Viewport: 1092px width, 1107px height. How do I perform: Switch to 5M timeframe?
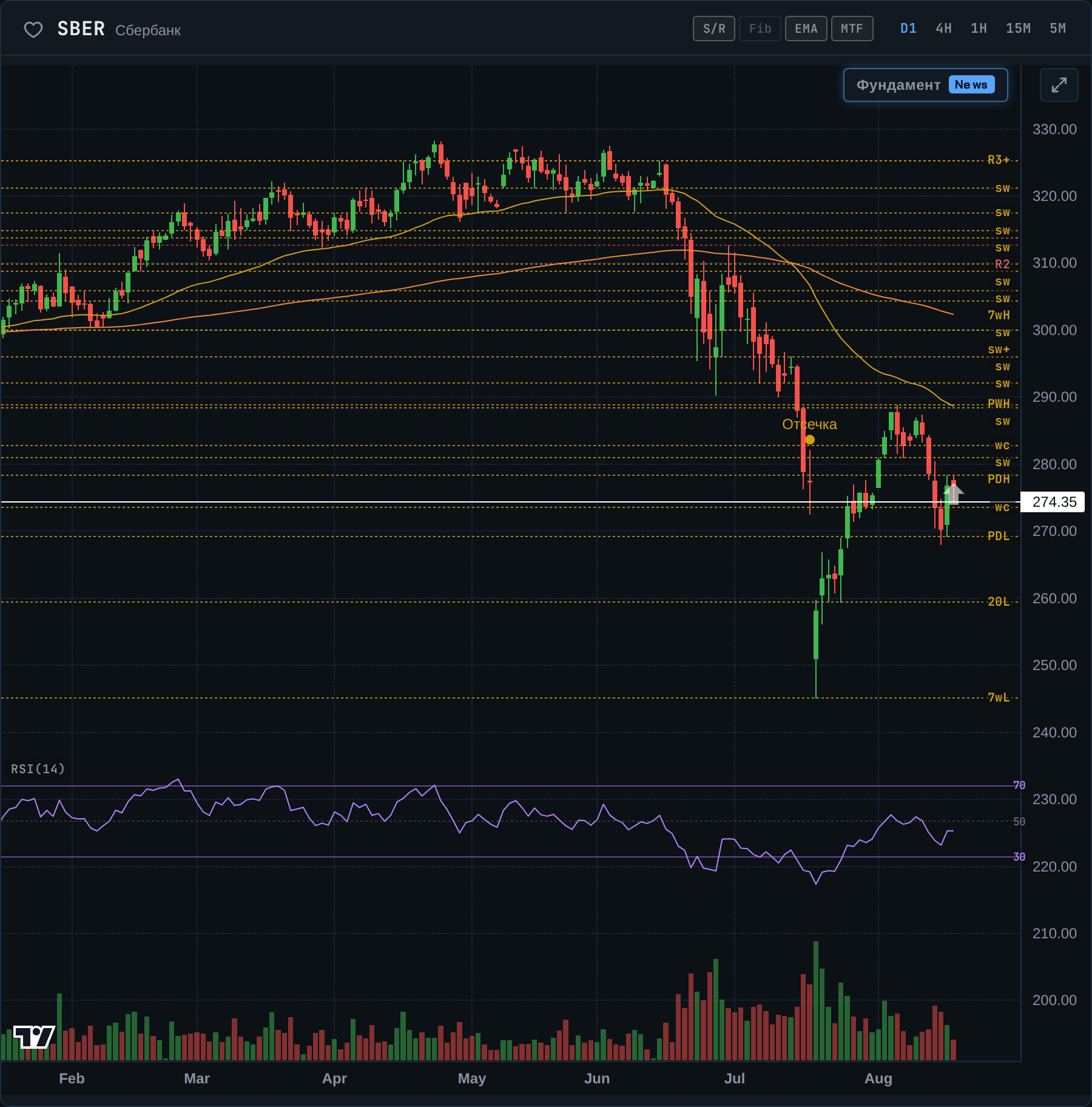pyautogui.click(x=1057, y=29)
